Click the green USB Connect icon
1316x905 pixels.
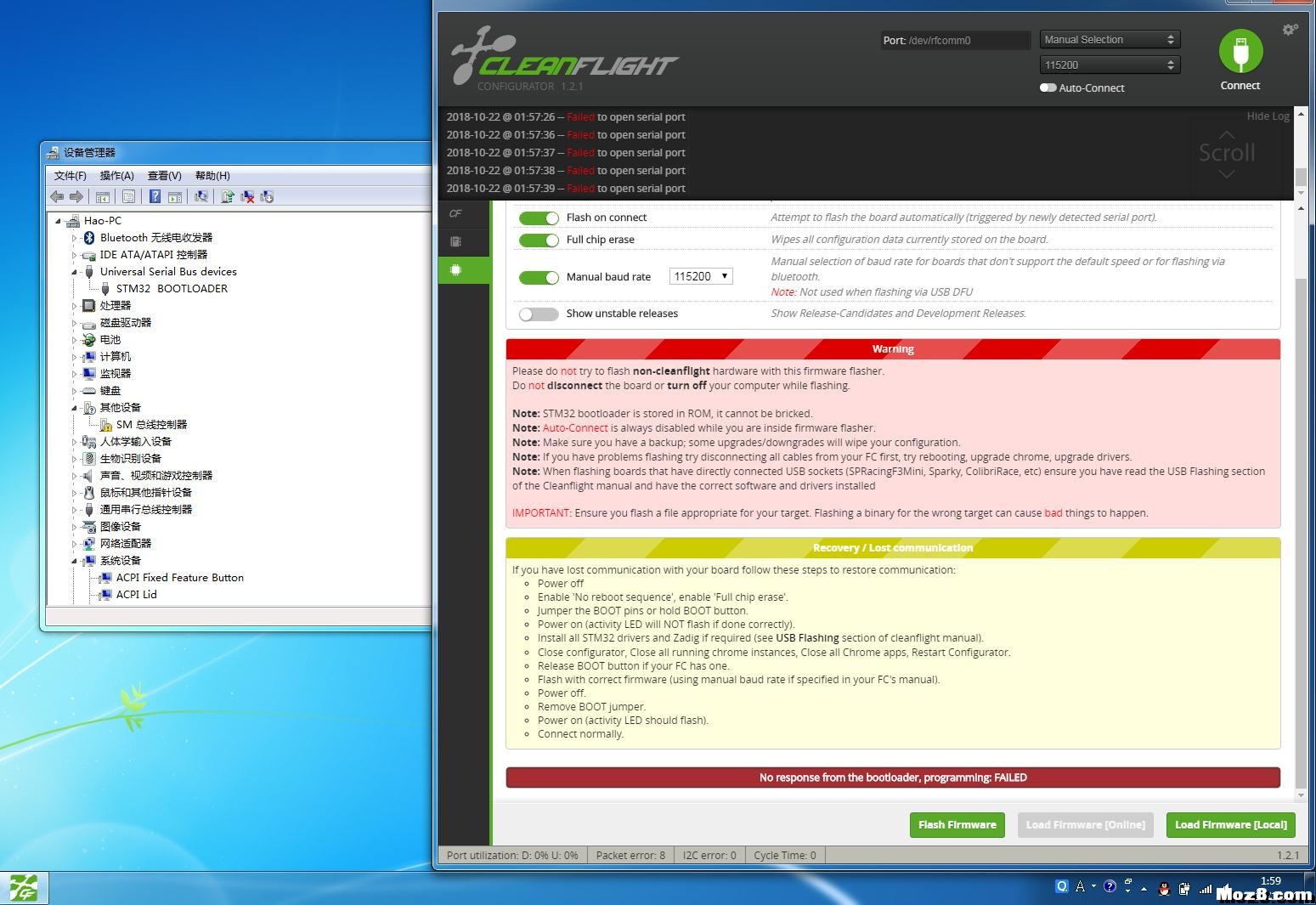[1240, 51]
